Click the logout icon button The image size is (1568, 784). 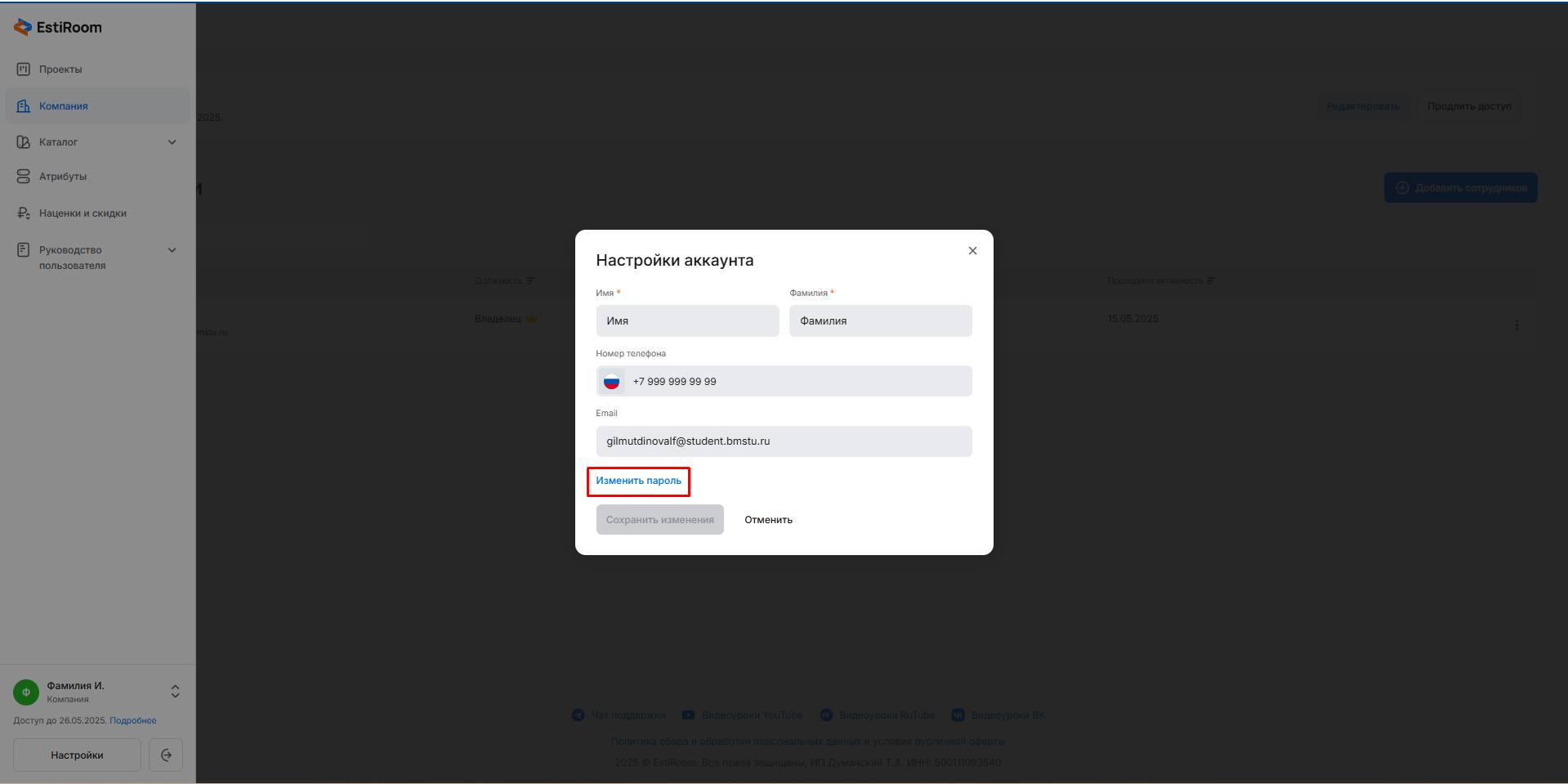click(x=166, y=755)
